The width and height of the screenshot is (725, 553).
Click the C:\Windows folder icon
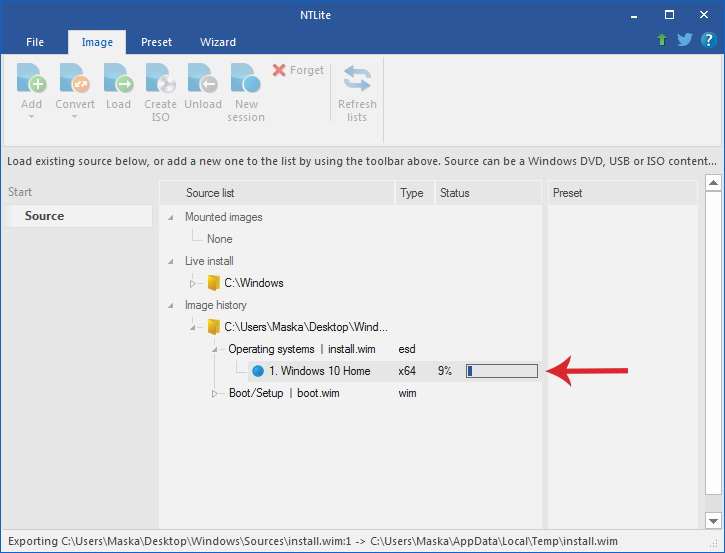click(214, 283)
